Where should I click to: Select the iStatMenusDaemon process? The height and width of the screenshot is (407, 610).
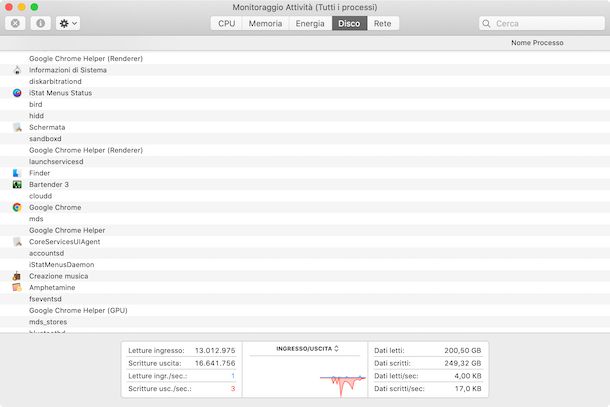61,265
